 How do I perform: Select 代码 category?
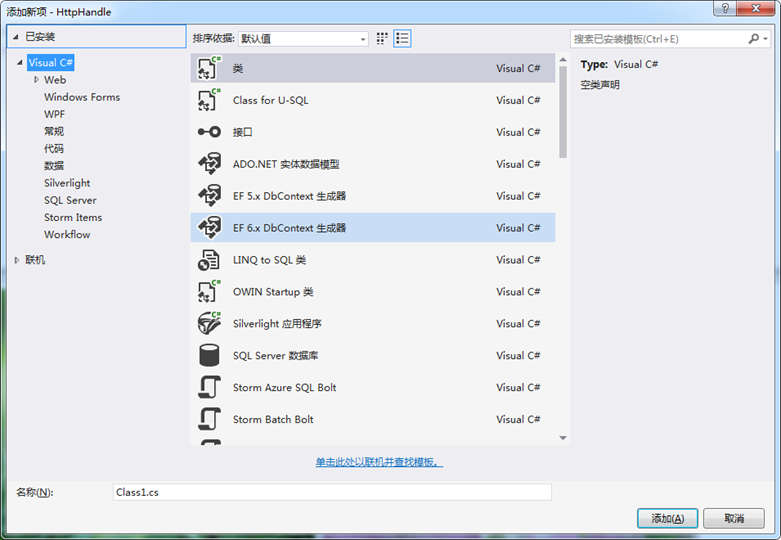[x=54, y=148]
